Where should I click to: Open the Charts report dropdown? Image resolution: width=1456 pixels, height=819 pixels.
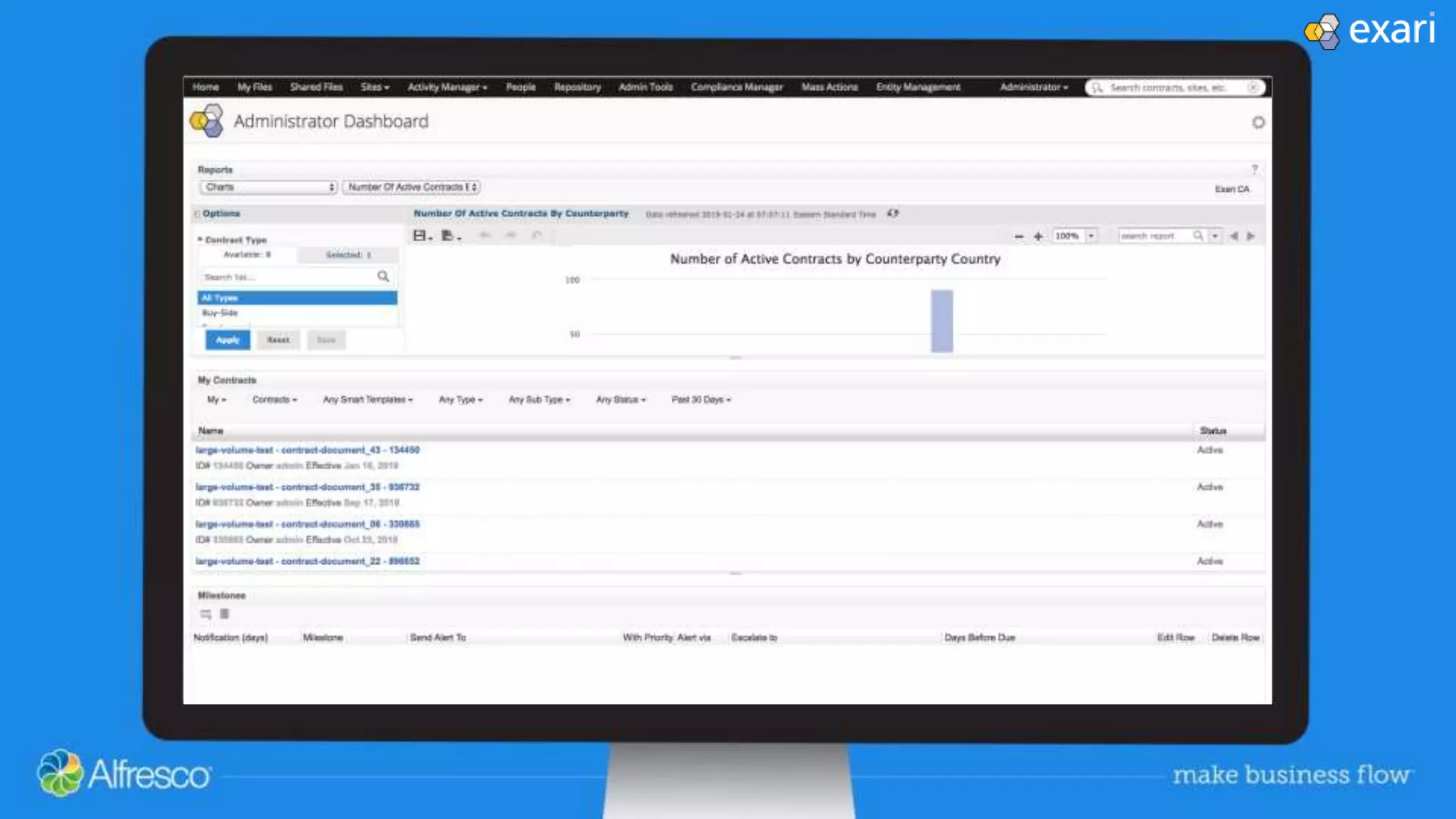point(269,187)
